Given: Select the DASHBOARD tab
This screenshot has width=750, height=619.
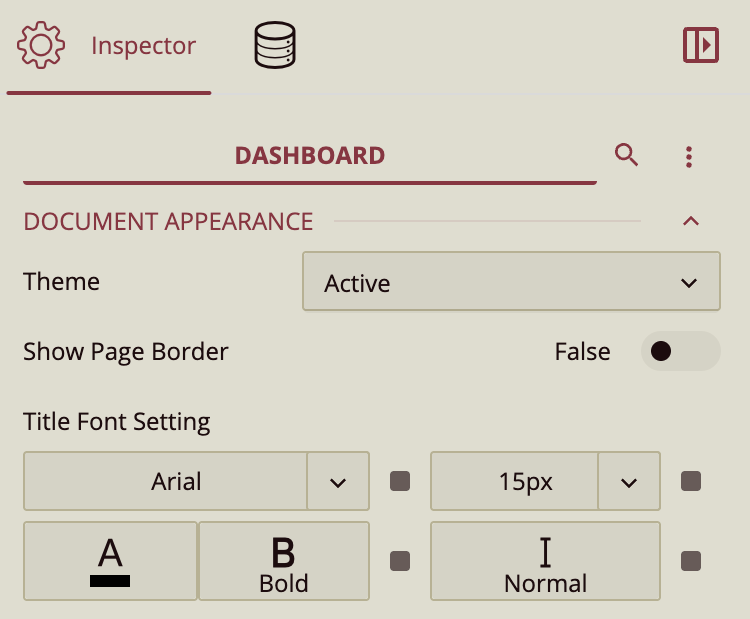Looking at the screenshot, I should (x=310, y=156).
